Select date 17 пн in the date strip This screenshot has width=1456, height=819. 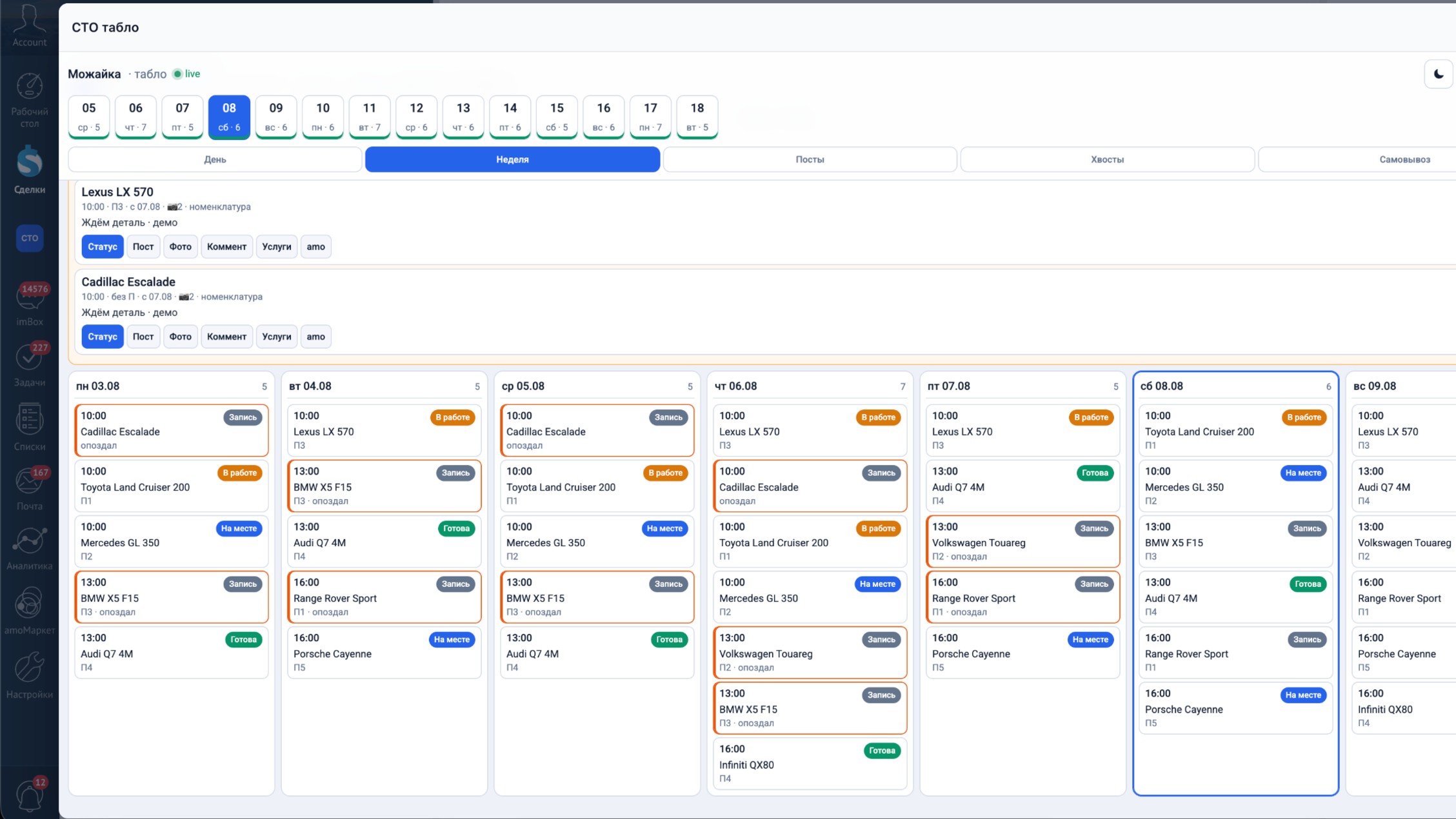pyautogui.click(x=650, y=117)
